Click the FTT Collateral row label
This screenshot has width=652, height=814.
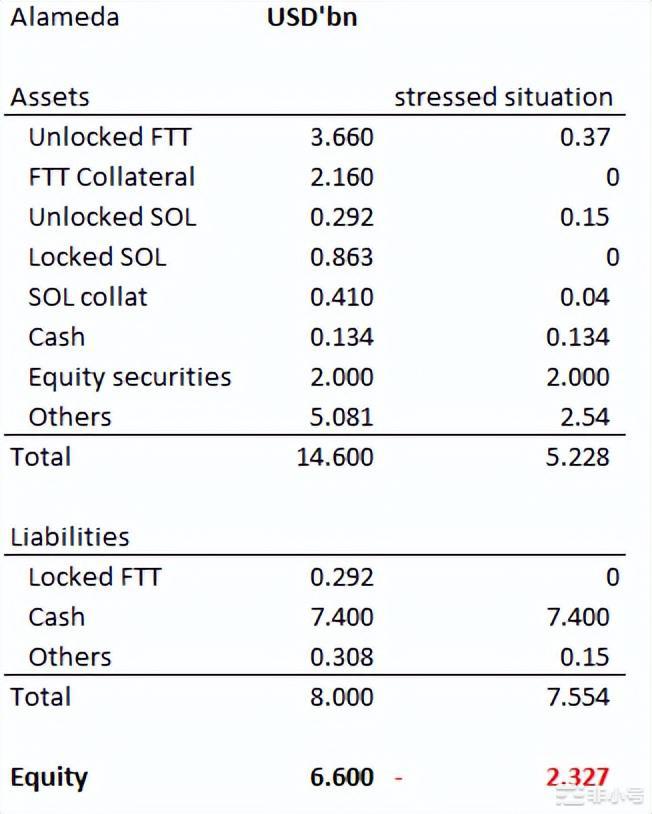point(111,177)
